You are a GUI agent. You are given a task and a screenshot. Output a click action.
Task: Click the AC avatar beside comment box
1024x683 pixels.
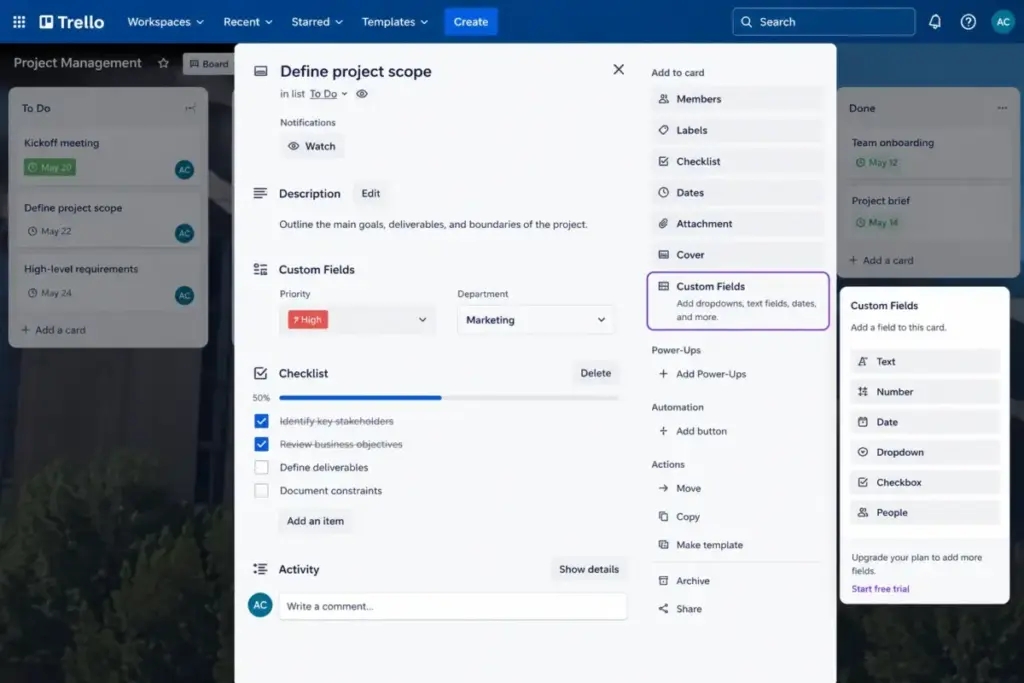pos(260,605)
